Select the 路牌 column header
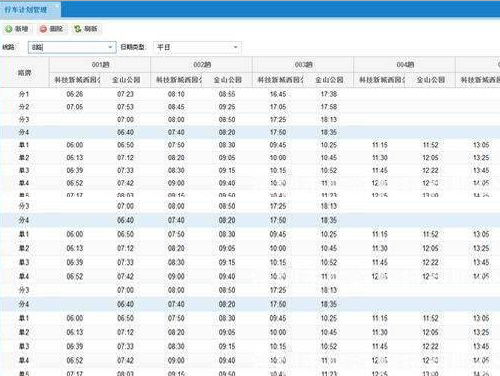 [x=25, y=72]
